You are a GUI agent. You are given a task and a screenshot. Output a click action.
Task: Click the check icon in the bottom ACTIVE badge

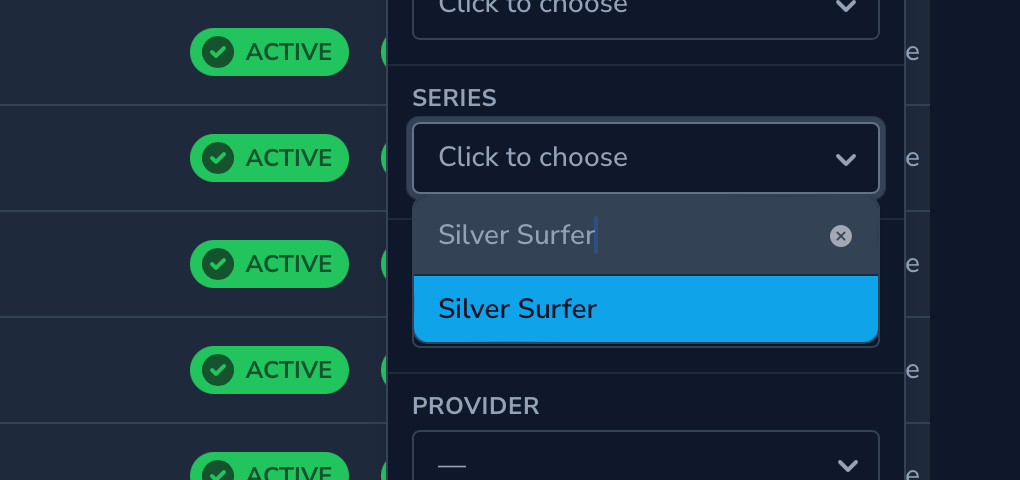(x=218, y=472)
